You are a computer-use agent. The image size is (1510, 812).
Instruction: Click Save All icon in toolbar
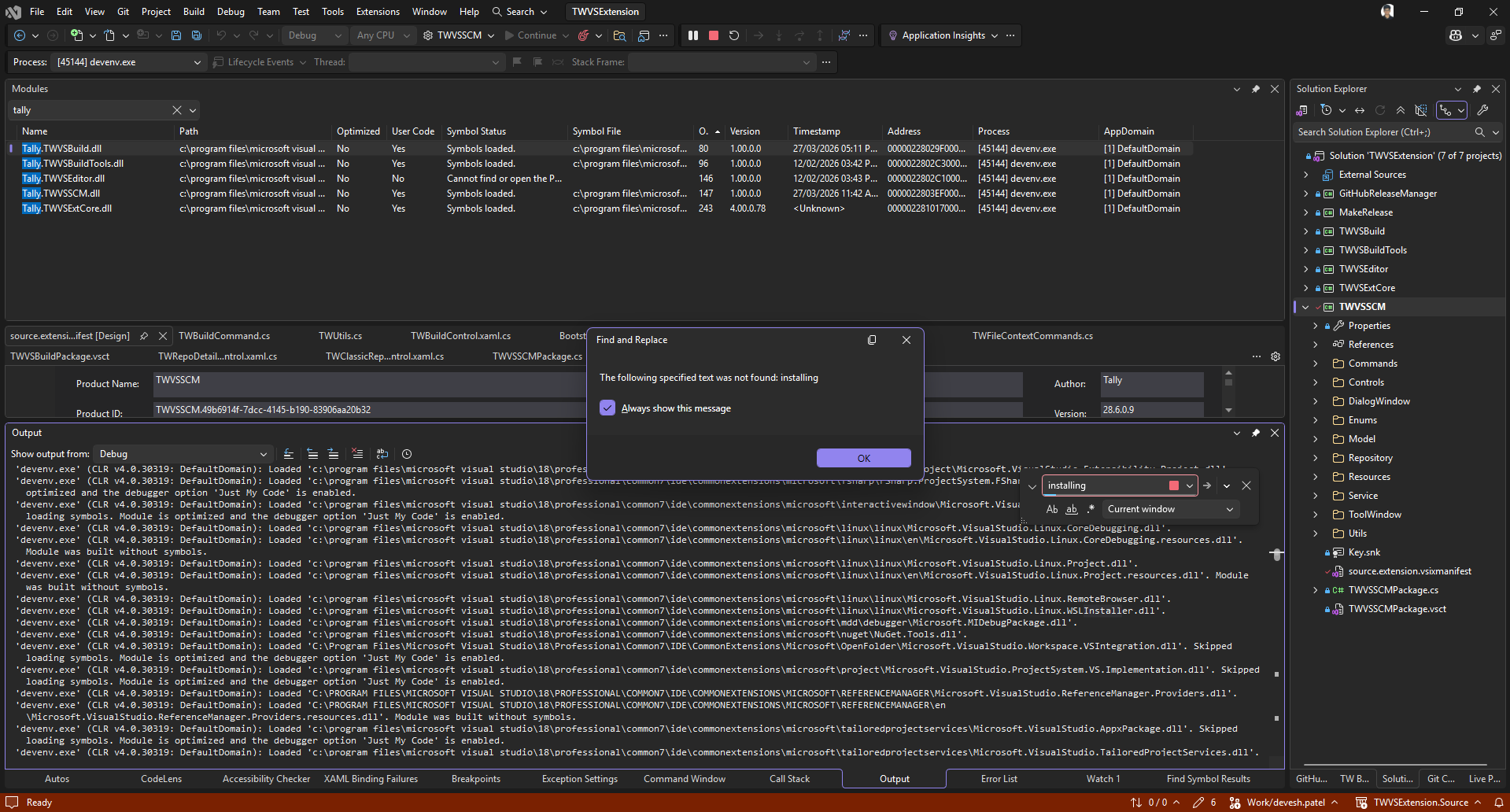pos(197,35)
